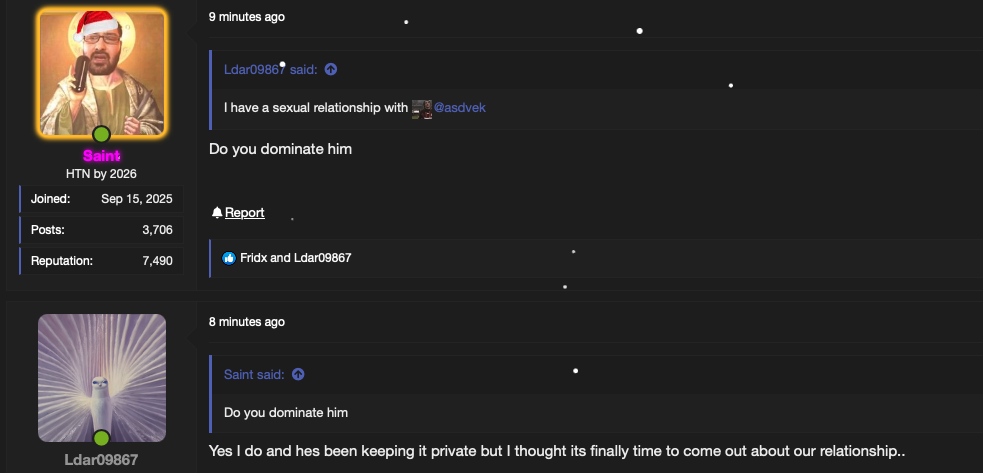Click the arrow icon beside "Saint said:"
The image size is (983, 473).
[298, 375]
